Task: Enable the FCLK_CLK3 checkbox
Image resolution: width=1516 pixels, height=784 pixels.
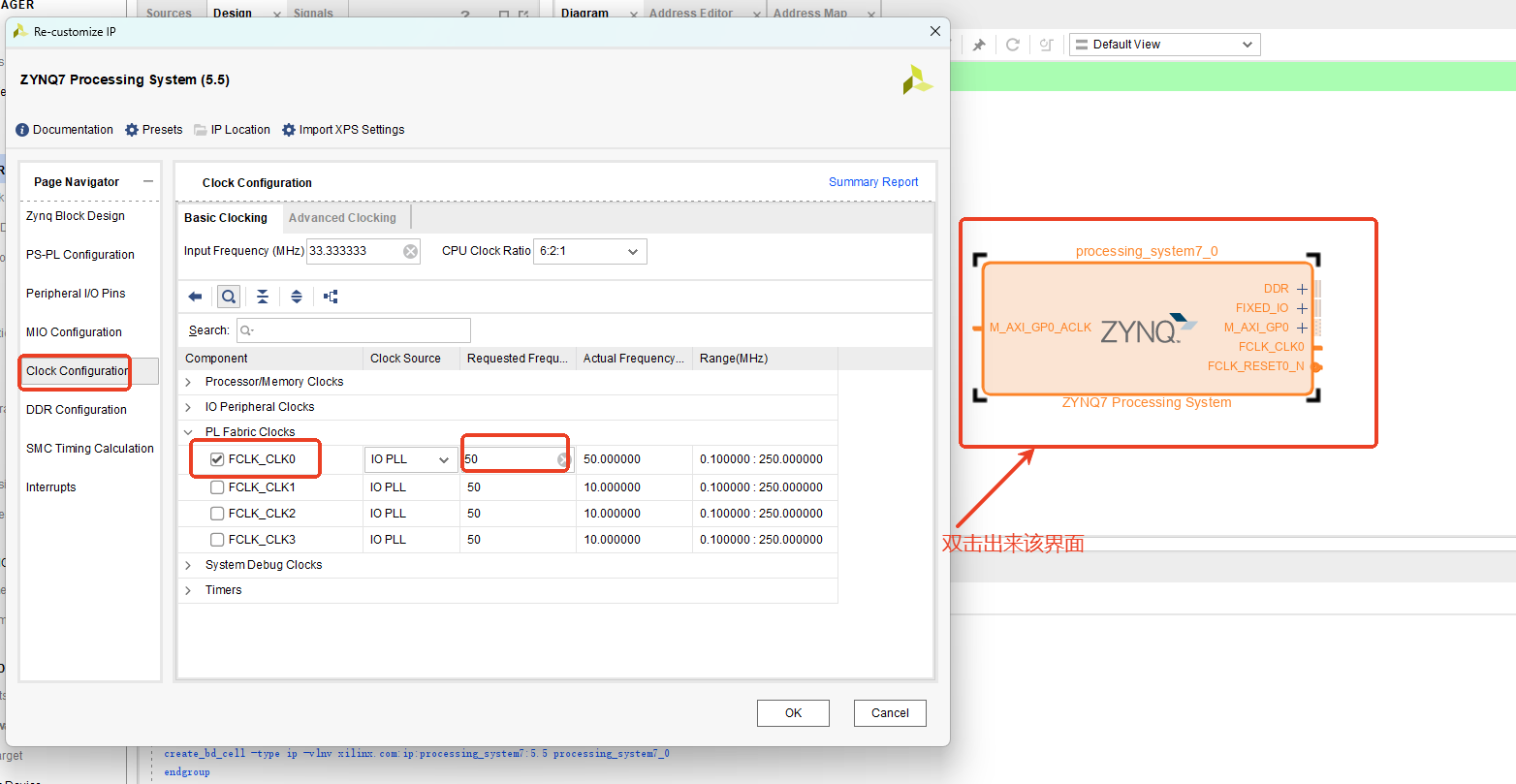Action: [x=217, y=540]
